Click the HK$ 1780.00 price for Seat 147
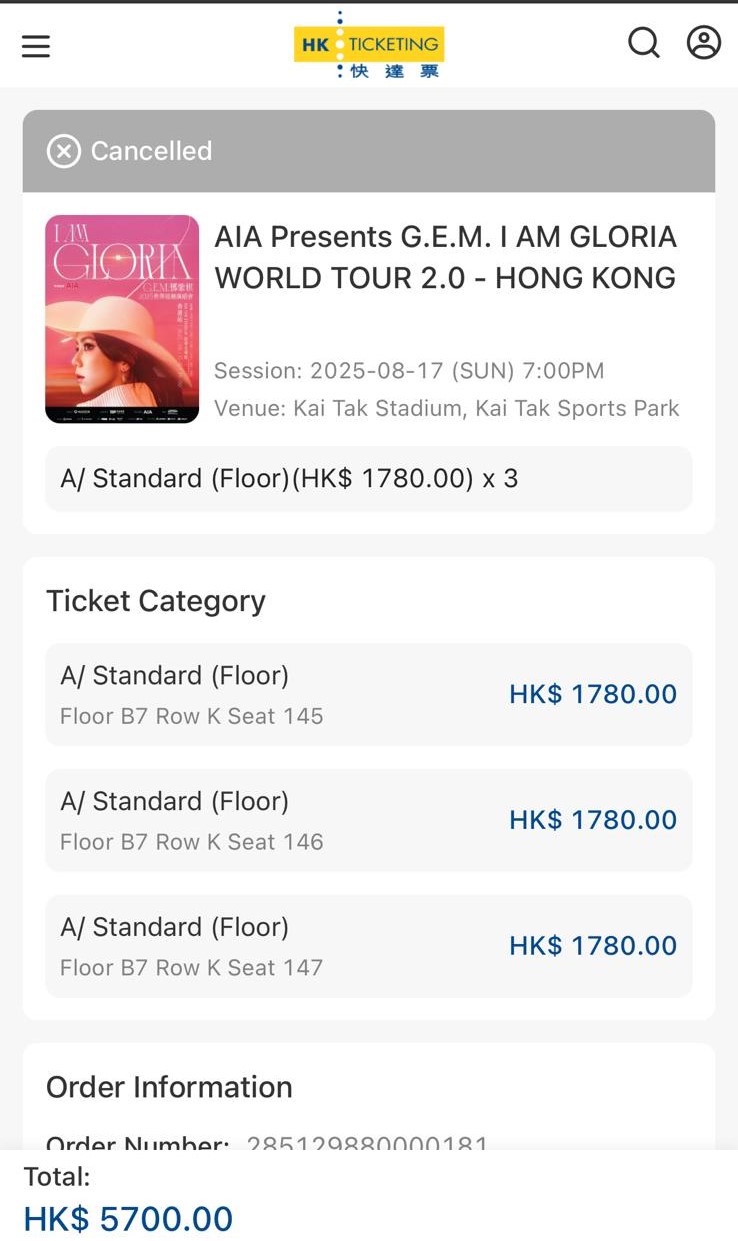 593,945
